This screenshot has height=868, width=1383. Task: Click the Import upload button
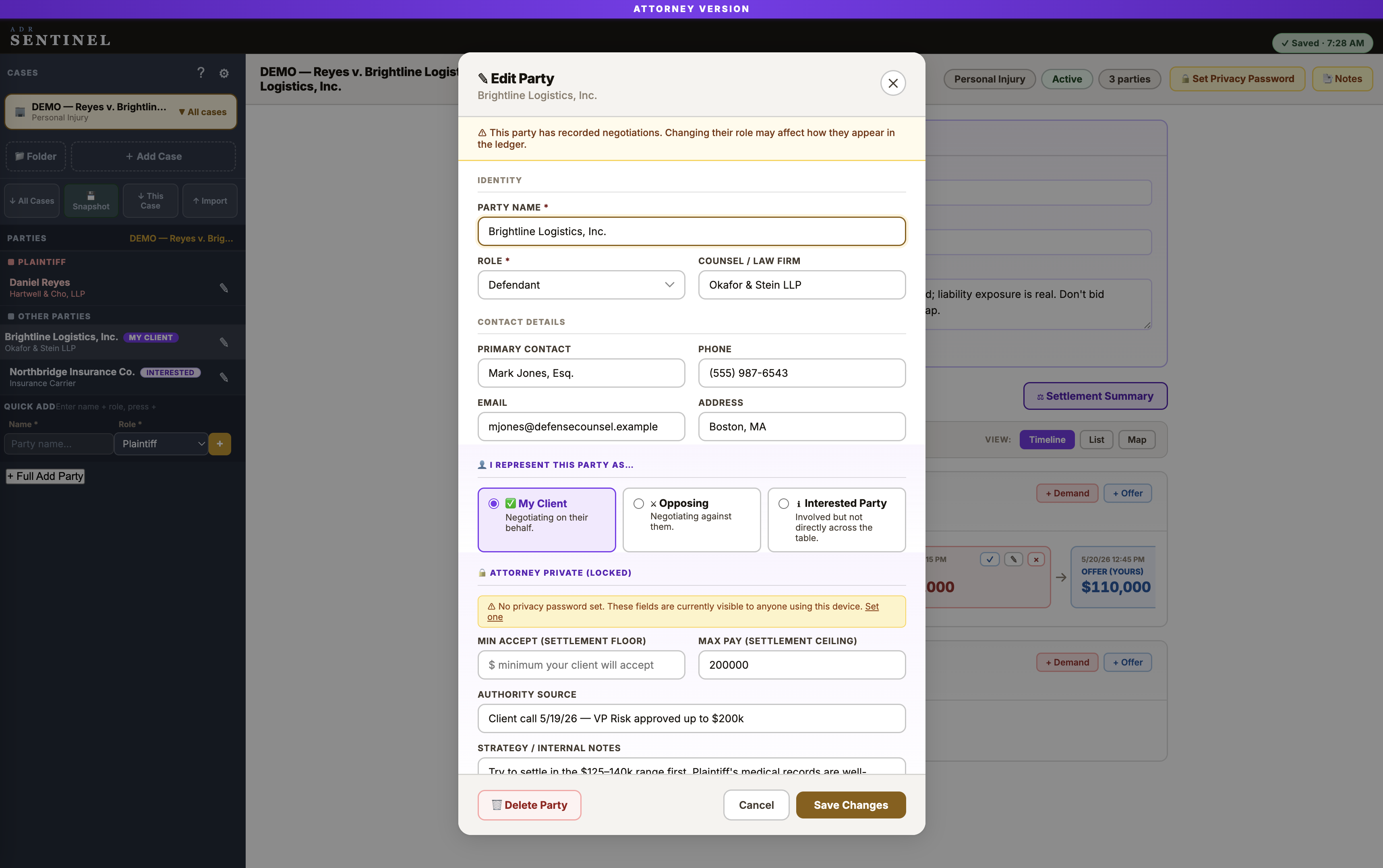tap(210, 201)
